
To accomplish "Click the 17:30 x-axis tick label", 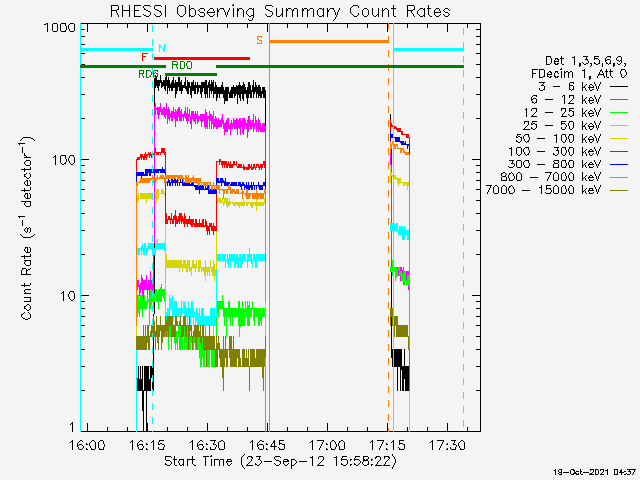I will [447, 445].
